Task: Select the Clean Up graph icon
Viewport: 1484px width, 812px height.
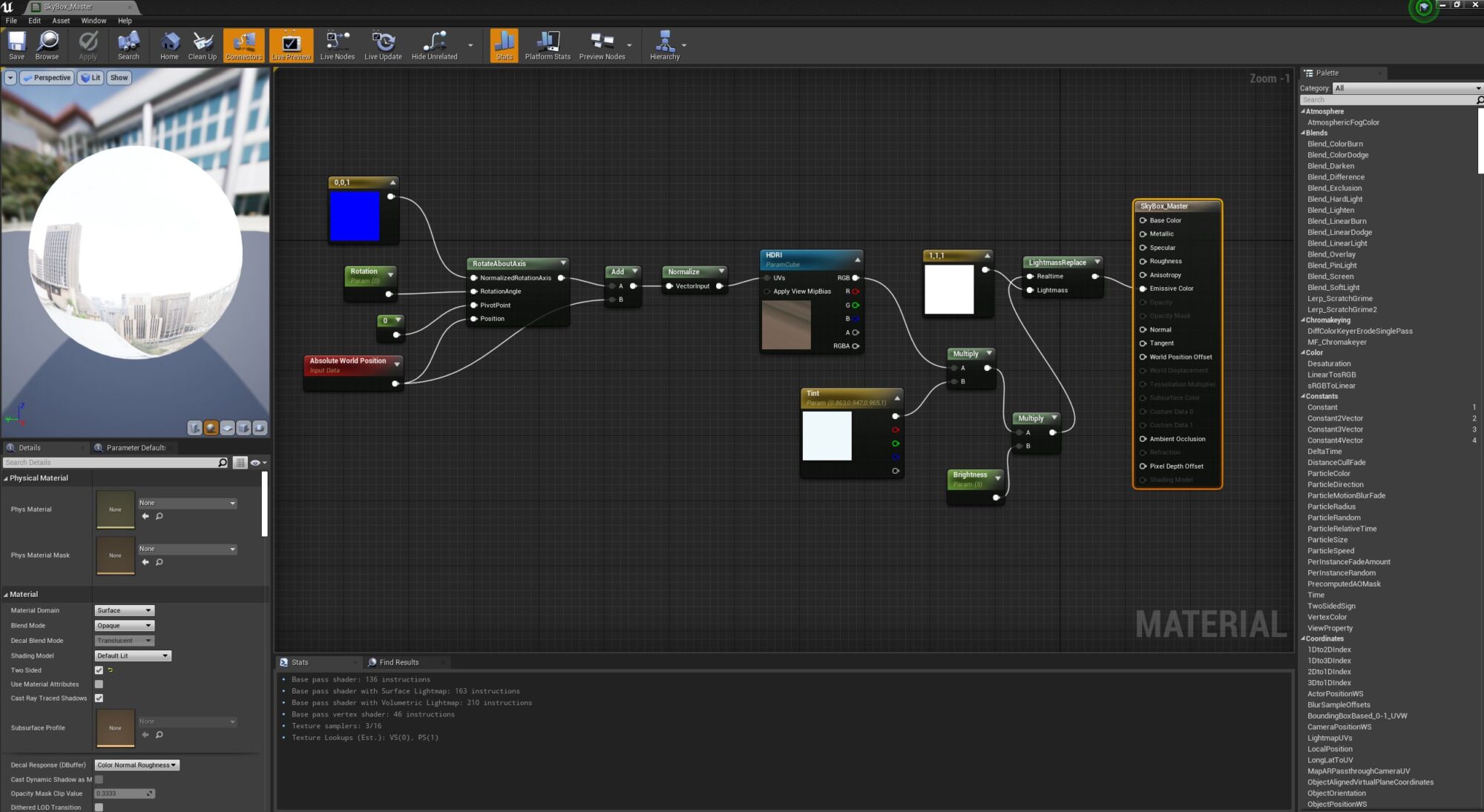Action: 202,45
